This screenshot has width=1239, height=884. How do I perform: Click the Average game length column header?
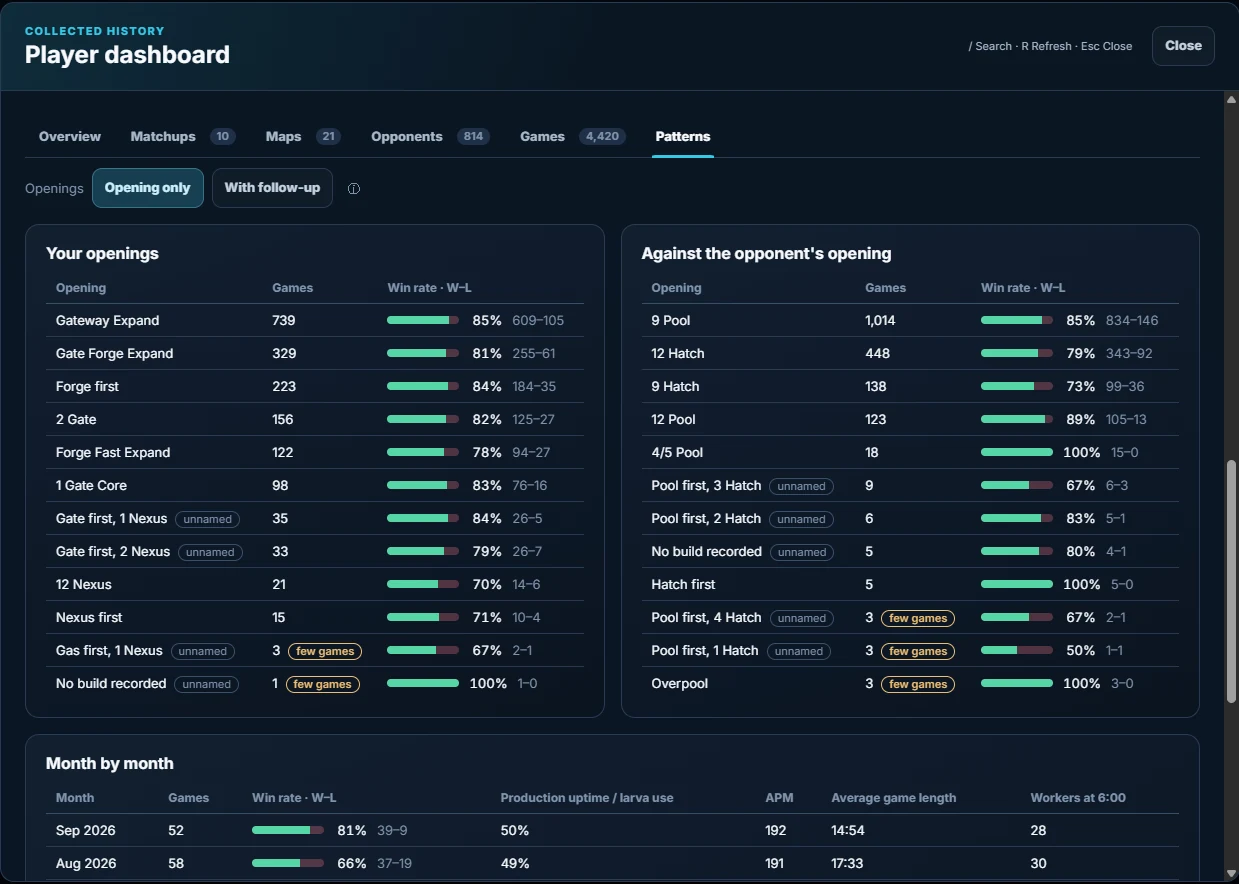[x=894, y=798]
